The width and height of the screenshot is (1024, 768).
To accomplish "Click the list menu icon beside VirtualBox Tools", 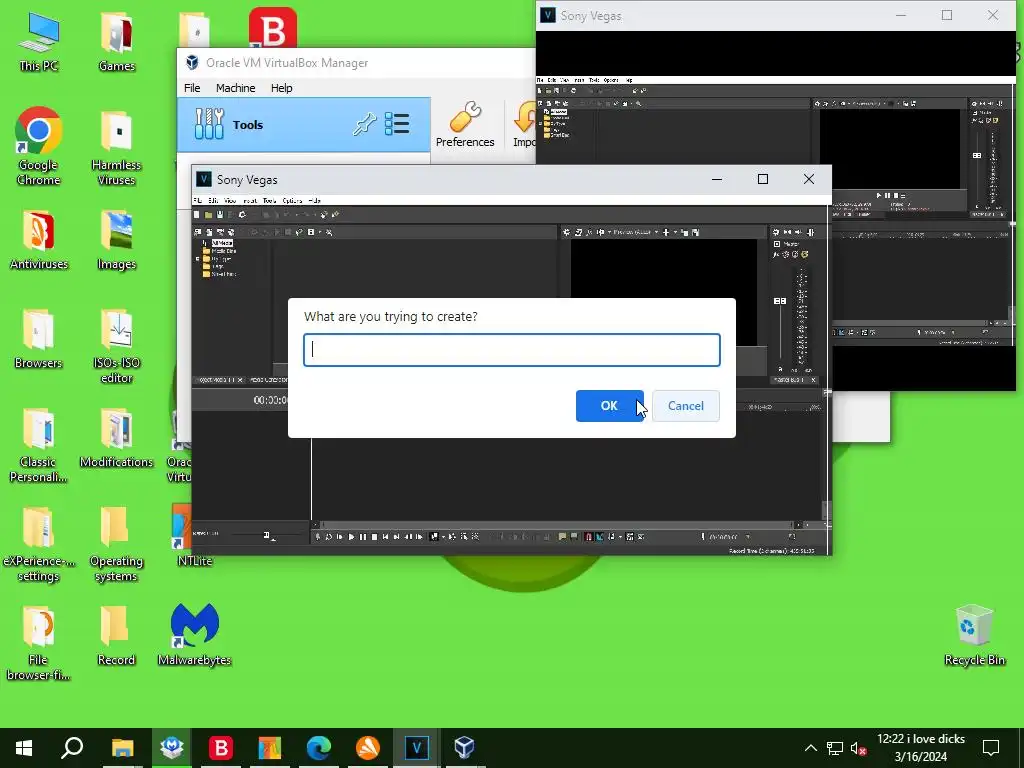I will click(x=396, y=123).
